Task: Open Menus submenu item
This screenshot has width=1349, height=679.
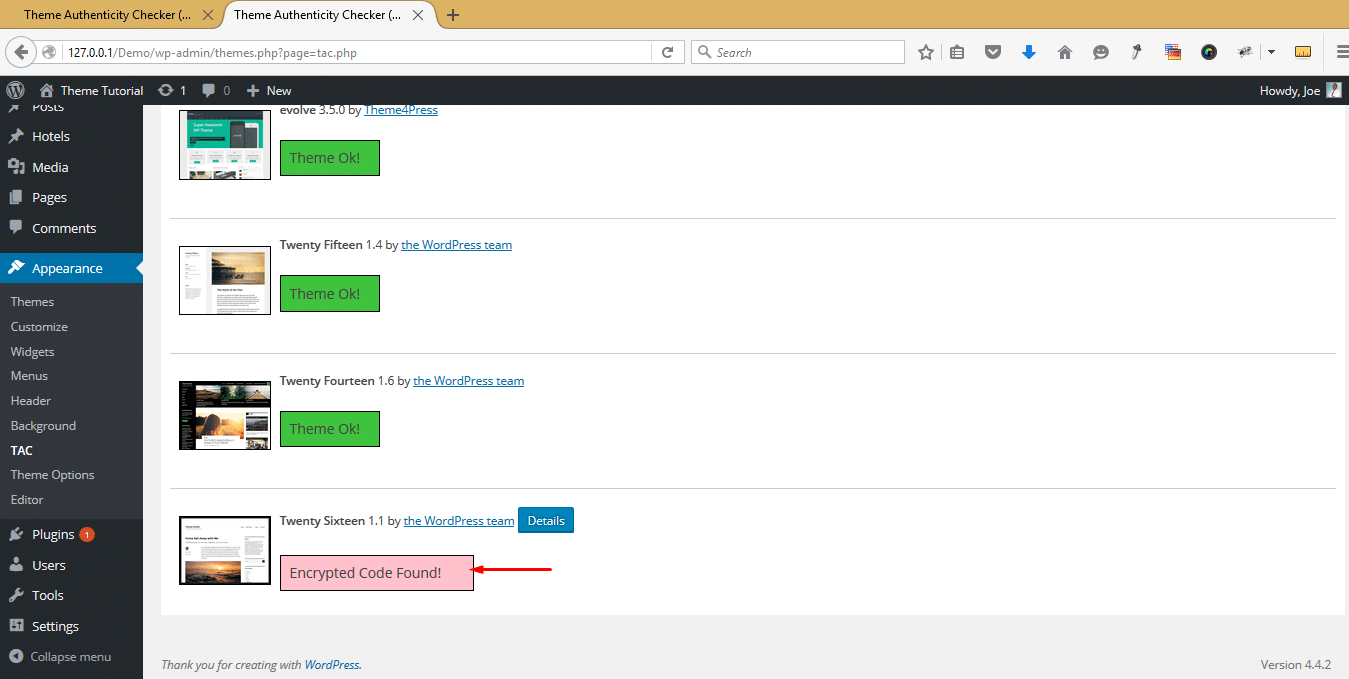Action: 29,375
